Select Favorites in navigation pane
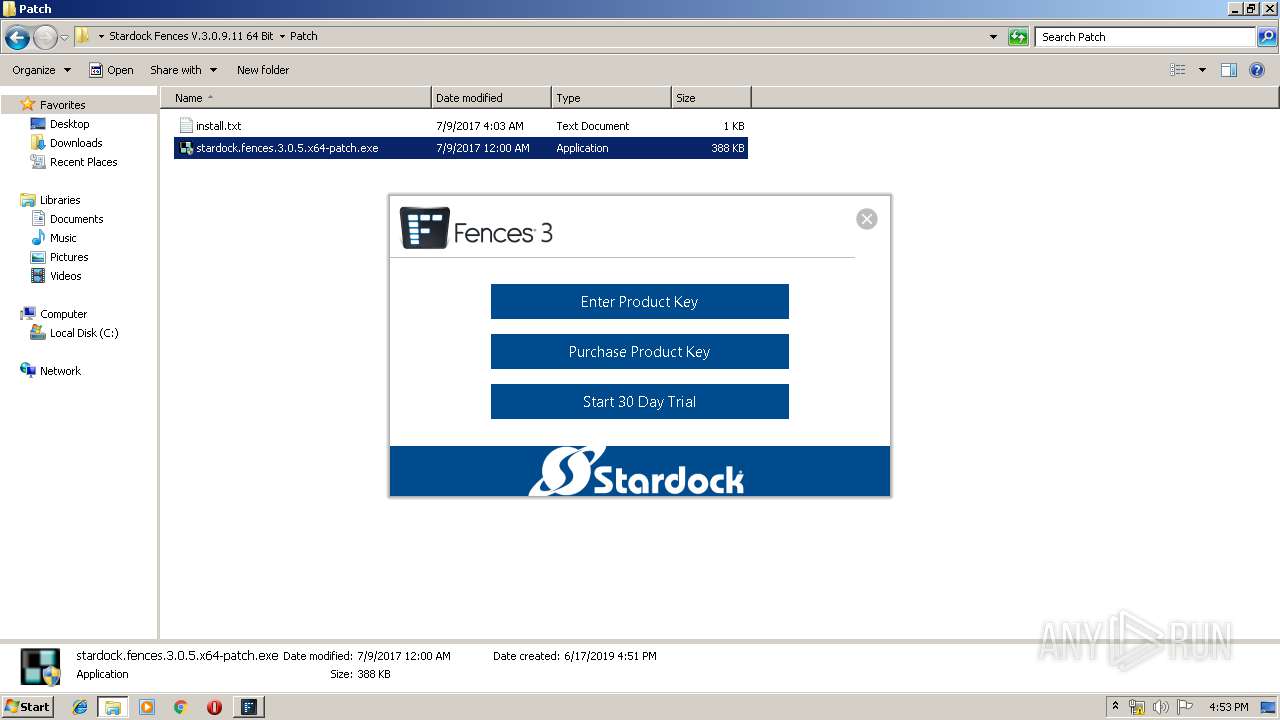This screenshot has height=720, width=1280. [62, 105]
